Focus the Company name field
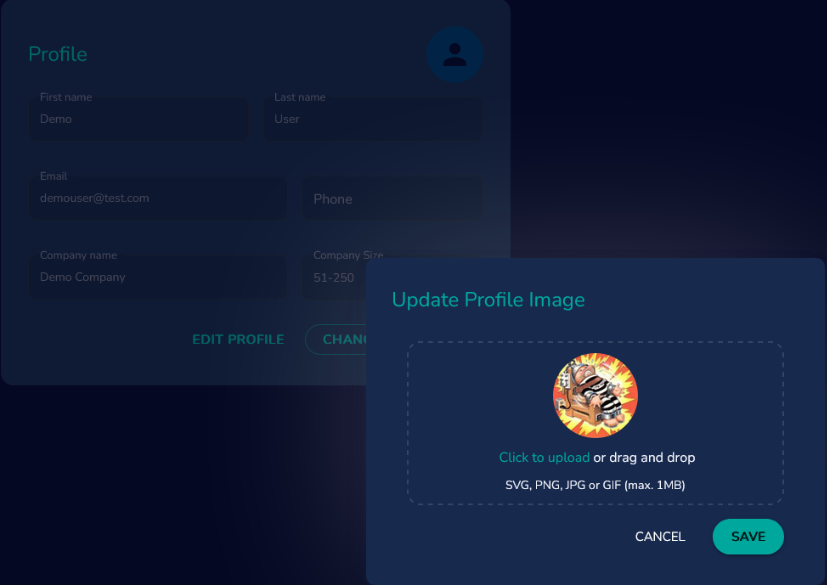The width and height of the screenshot is (827, 585). 158,277
